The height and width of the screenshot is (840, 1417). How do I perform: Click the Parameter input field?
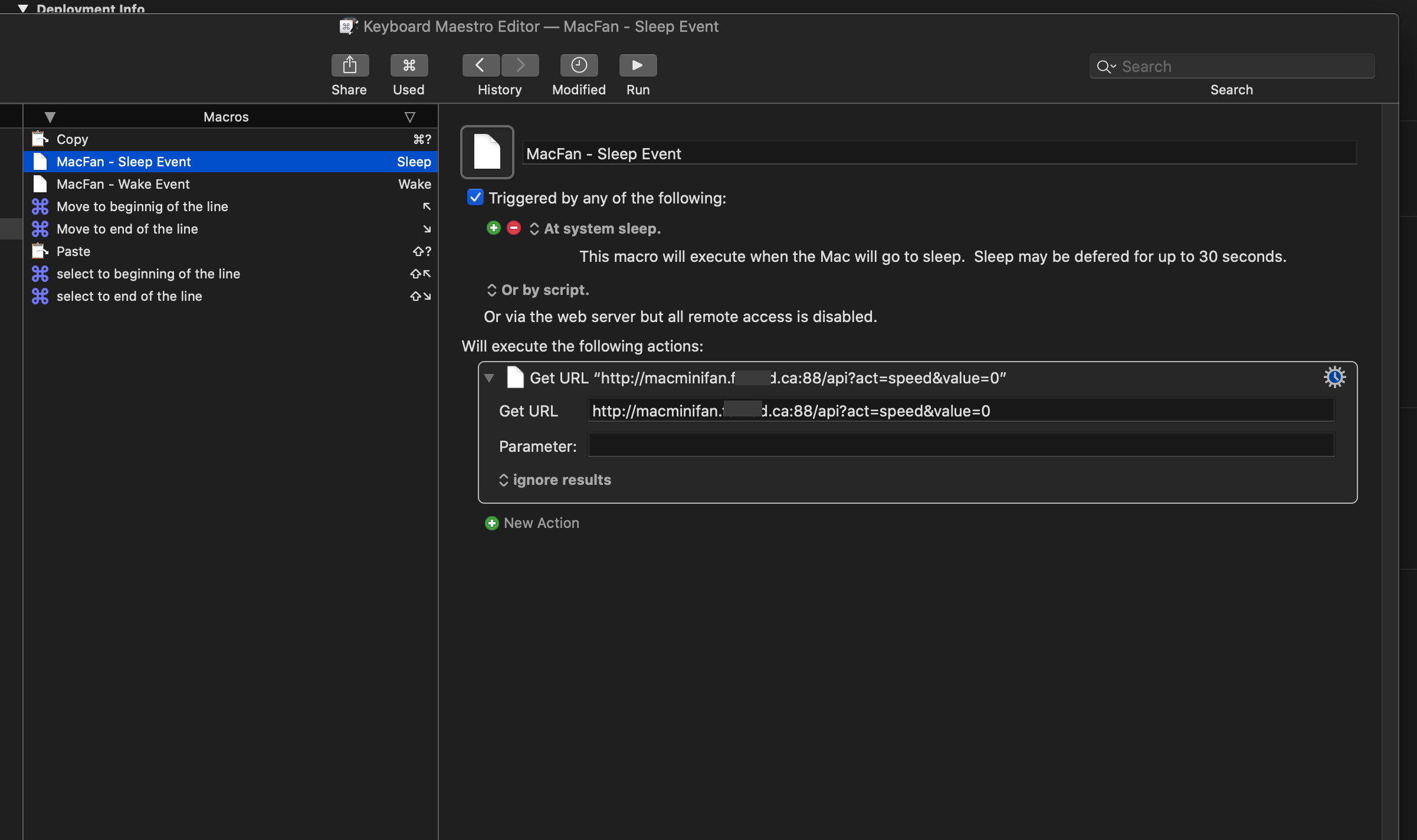click(962, 445)
